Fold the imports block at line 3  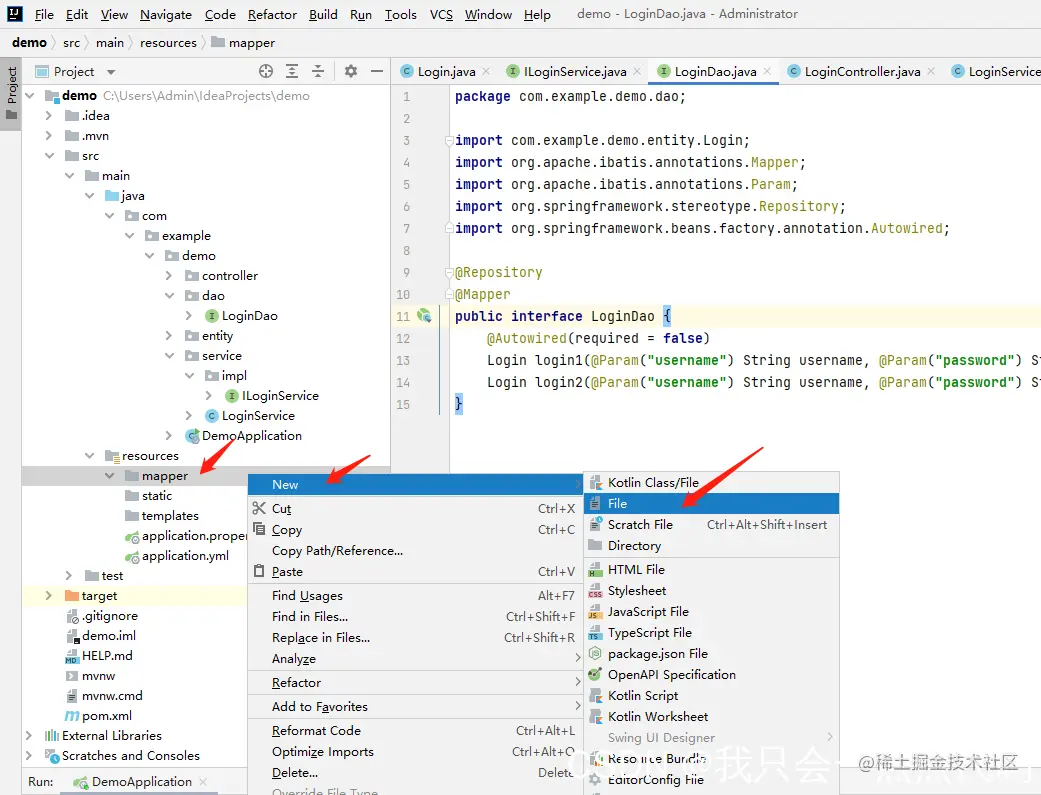[449, 141]
